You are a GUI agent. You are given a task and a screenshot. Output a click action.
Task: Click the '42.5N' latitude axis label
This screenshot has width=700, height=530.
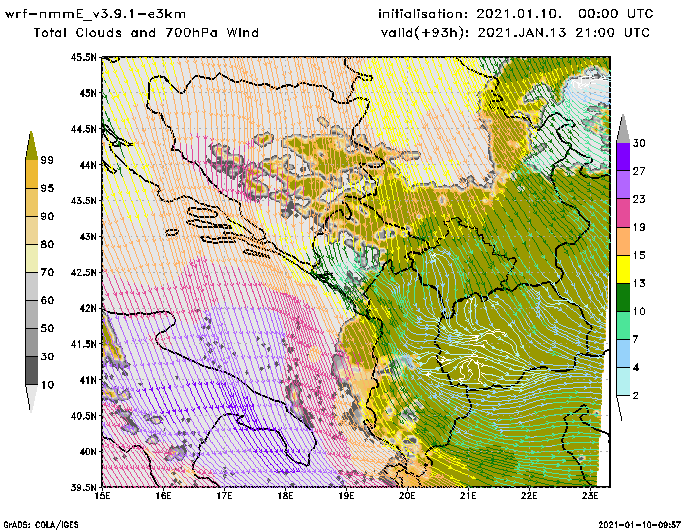tap(83, 272)
